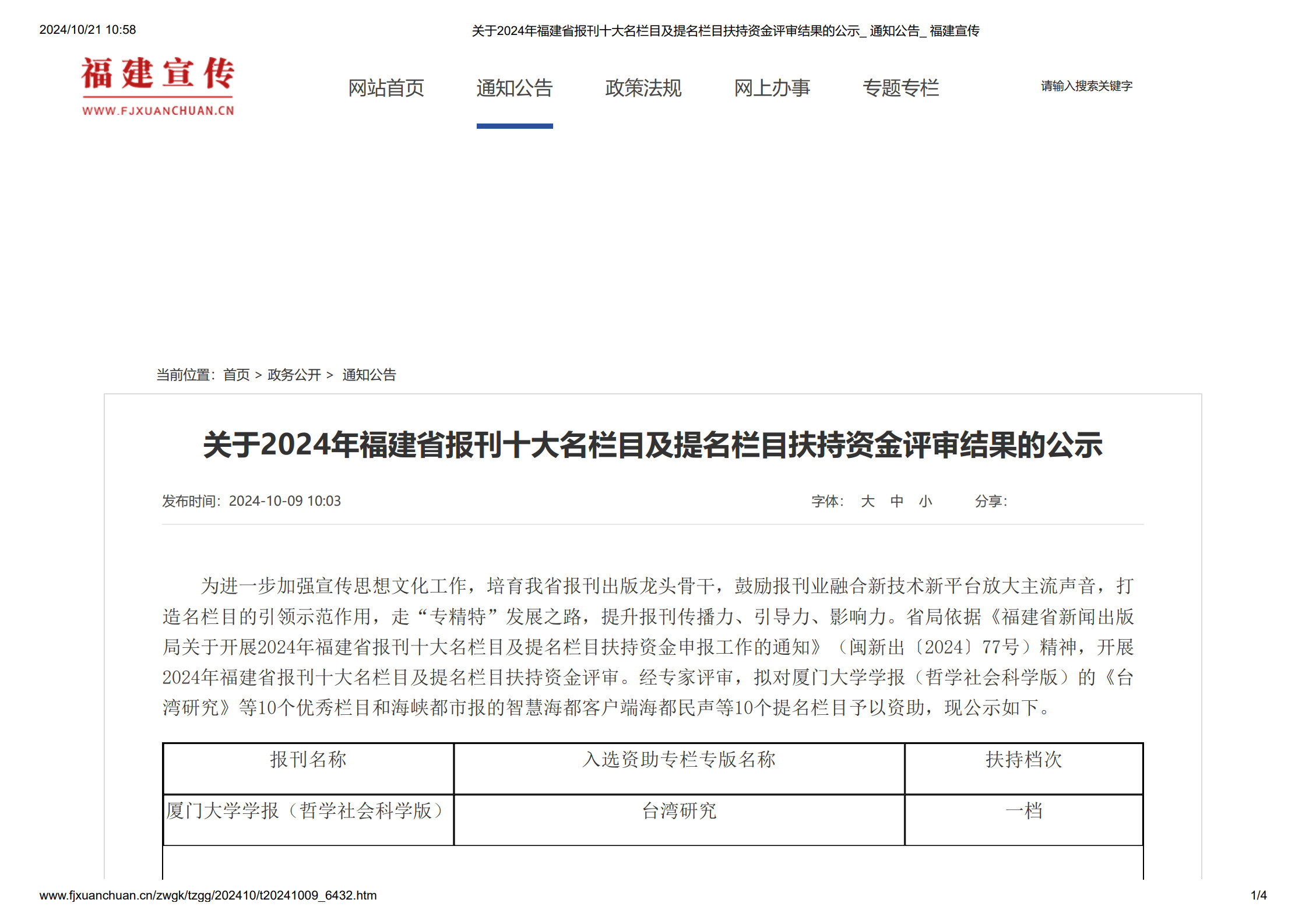This screenshot has height=924, width=1309.
Task: Click the 请输入搜索关键字 search field
Action: 1086,86
